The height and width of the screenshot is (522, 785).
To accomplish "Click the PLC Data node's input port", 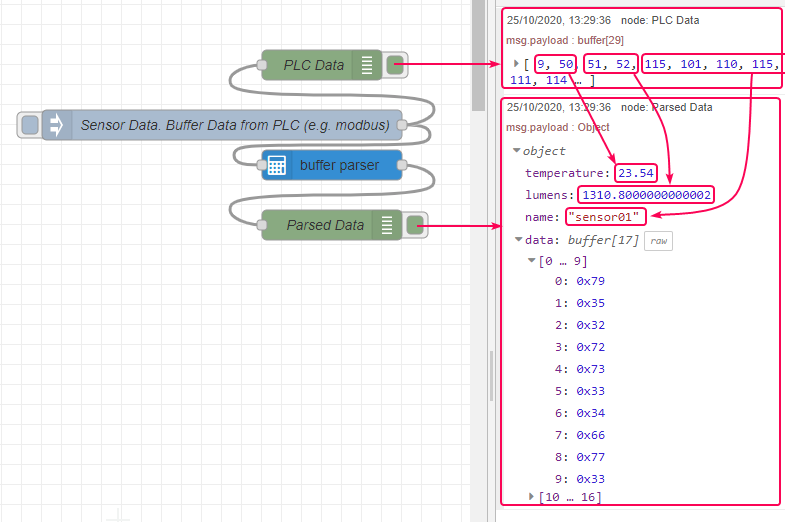I will pos(262,65).
